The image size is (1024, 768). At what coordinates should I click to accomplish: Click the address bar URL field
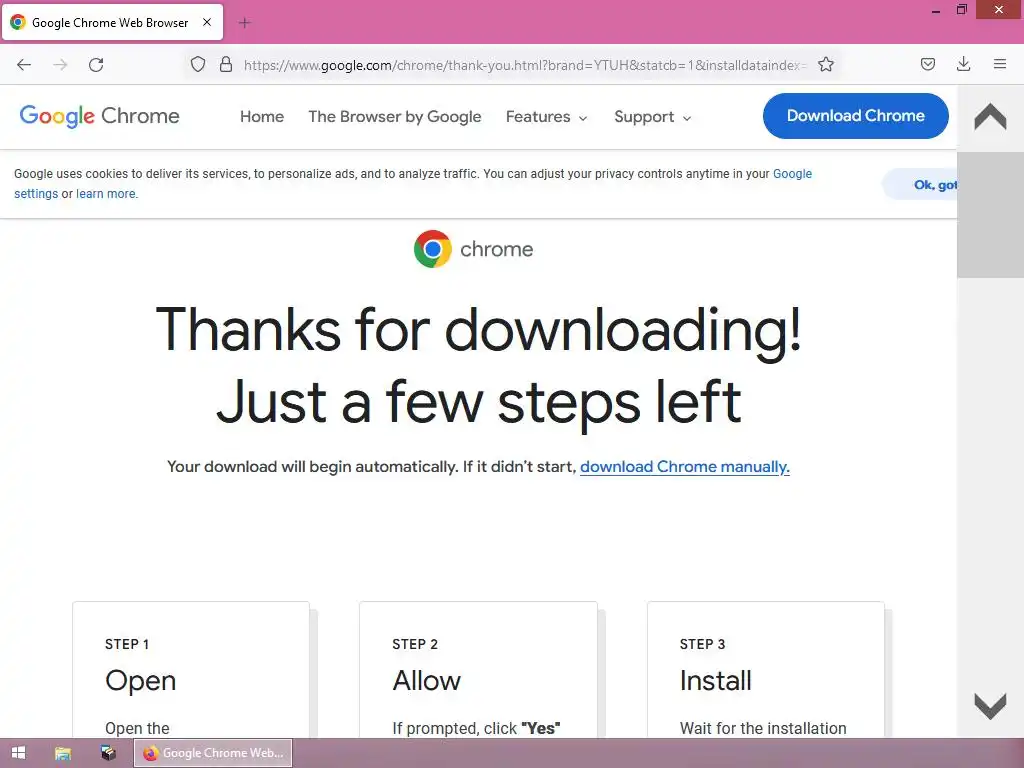[x=526, y=65]
